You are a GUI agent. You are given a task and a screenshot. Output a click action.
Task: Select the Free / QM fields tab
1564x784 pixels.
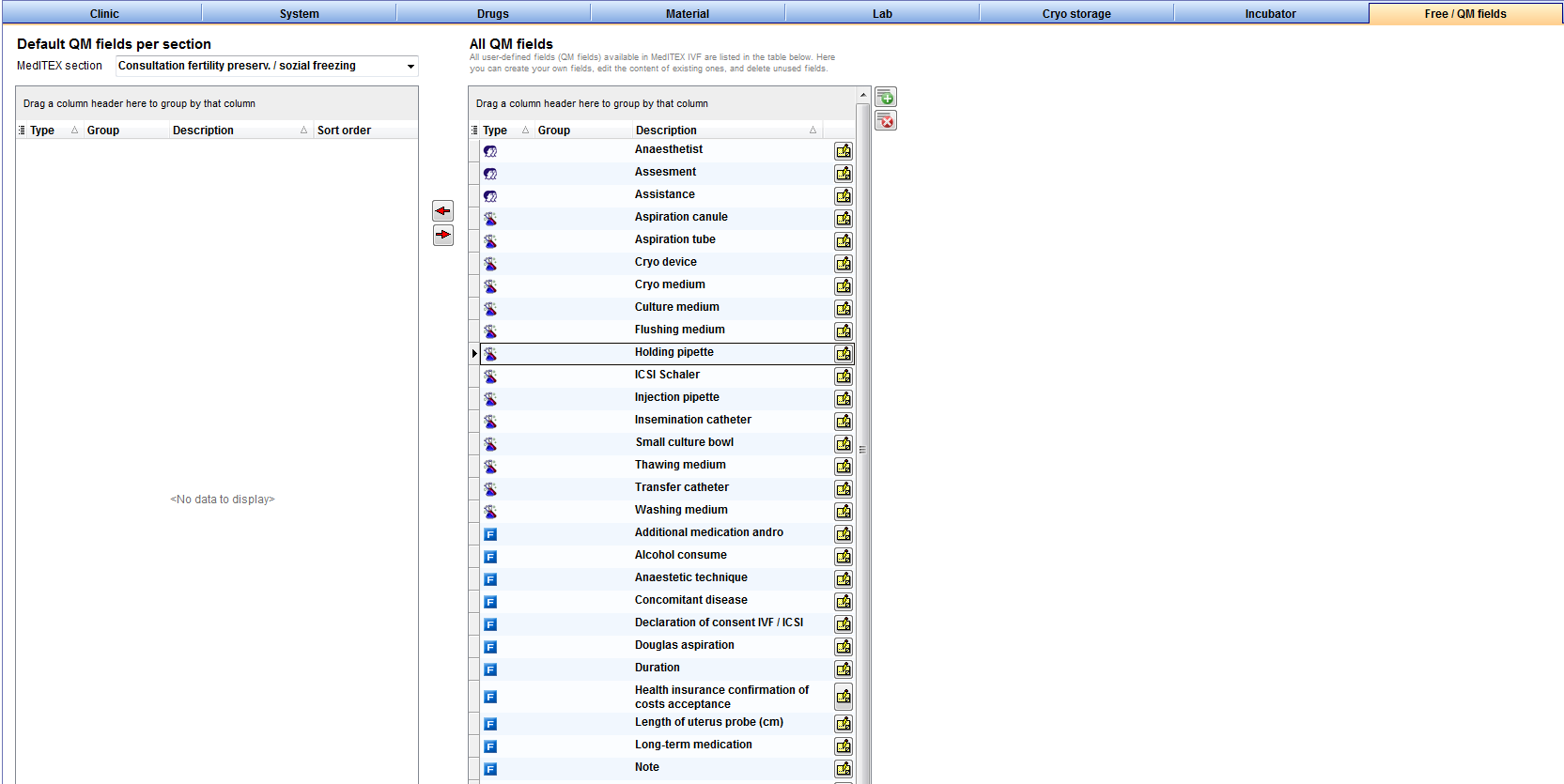[x=1465, y=14]
